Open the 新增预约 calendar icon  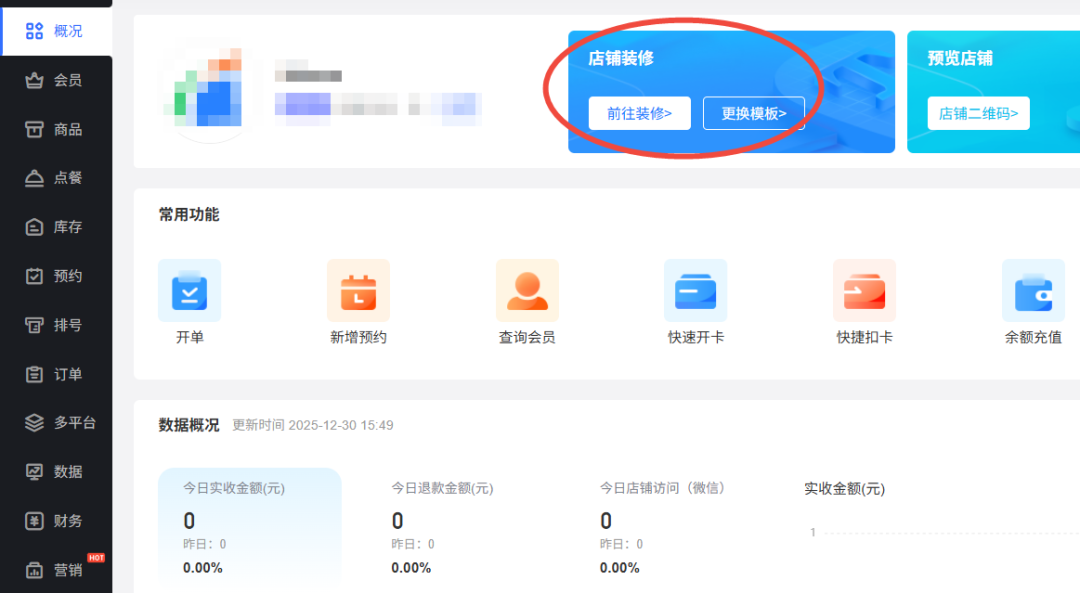pos(358,291)
